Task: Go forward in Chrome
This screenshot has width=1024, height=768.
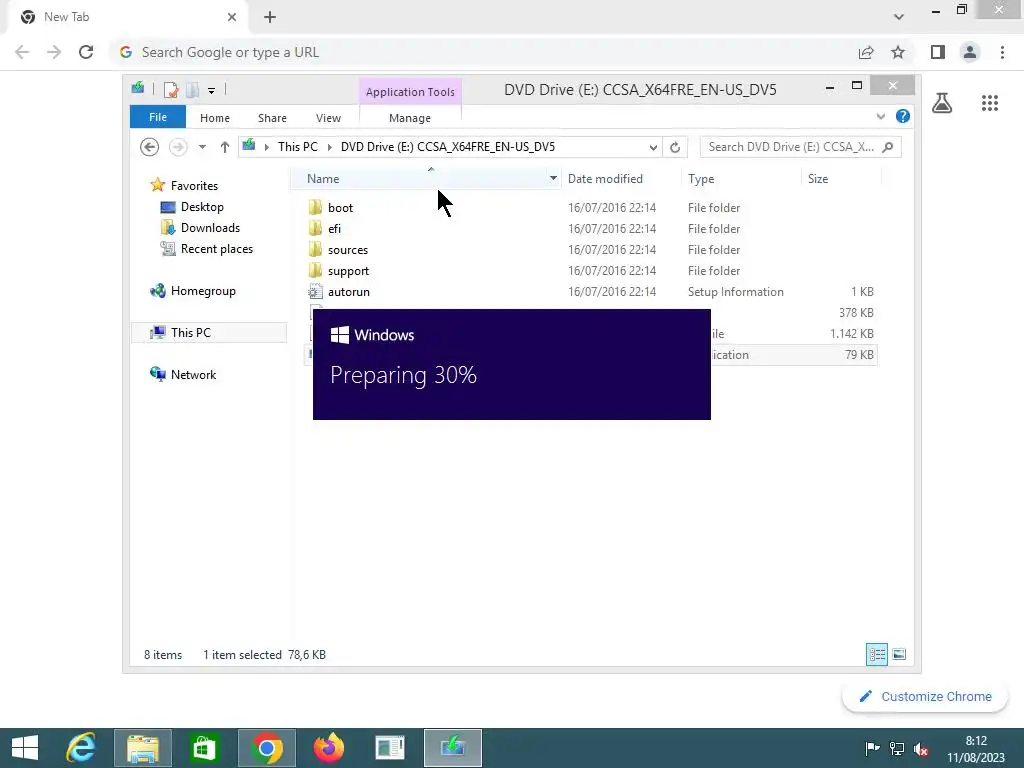Action: [54, 52]
